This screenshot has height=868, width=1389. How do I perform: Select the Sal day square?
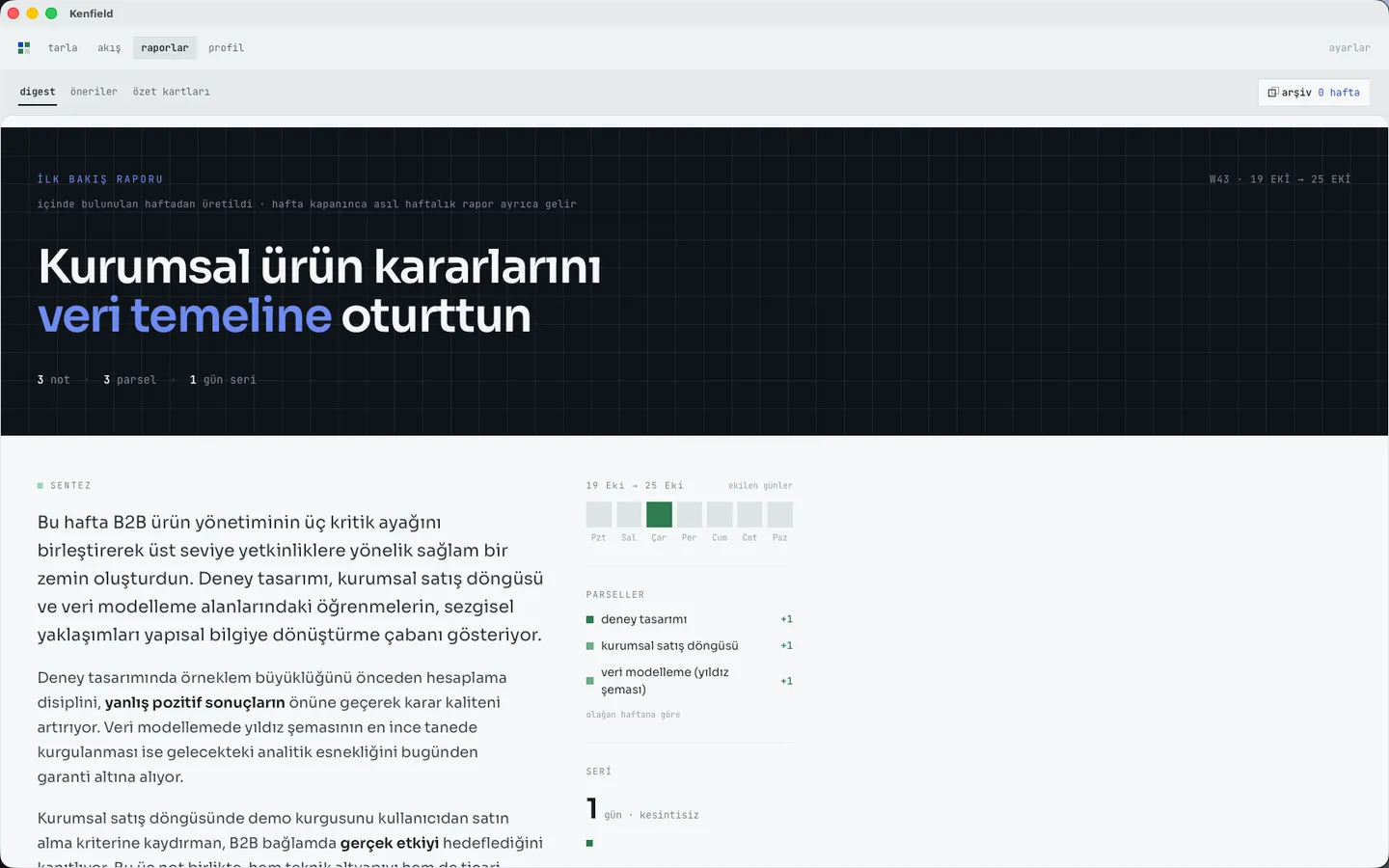[629, 514]
